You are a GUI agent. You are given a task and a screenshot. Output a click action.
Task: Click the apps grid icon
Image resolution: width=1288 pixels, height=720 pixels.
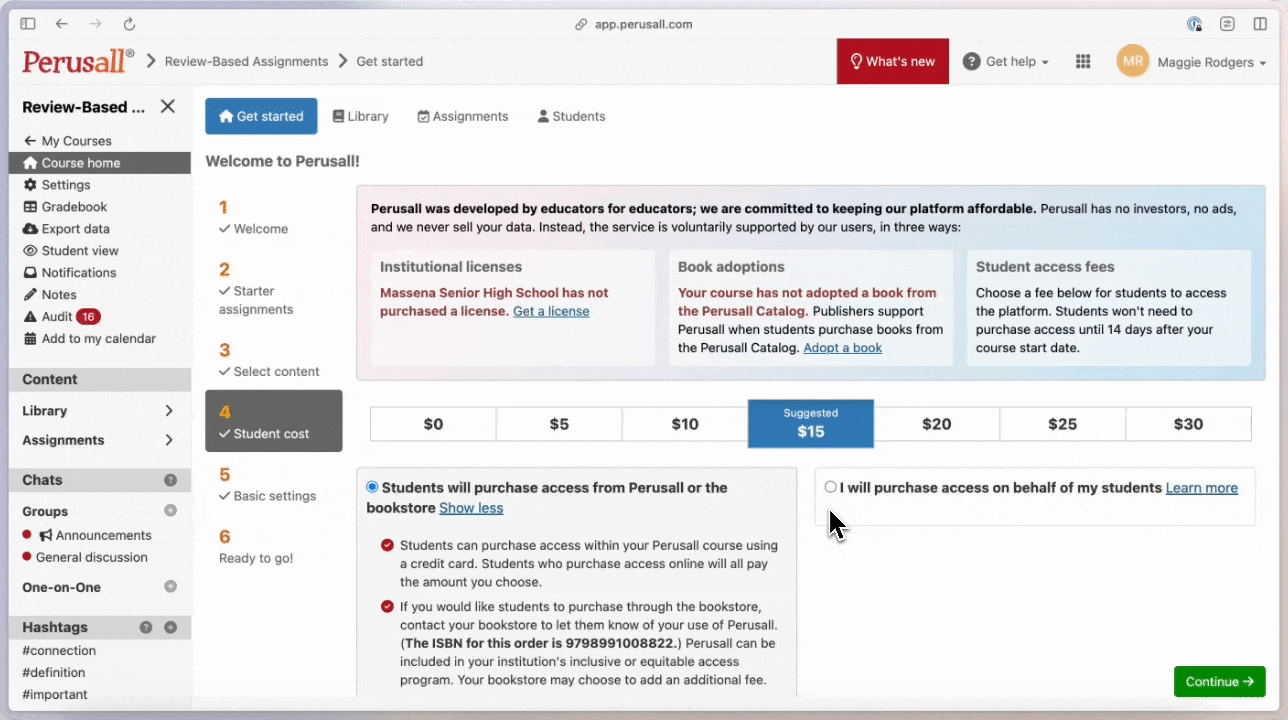[1082, 62]
